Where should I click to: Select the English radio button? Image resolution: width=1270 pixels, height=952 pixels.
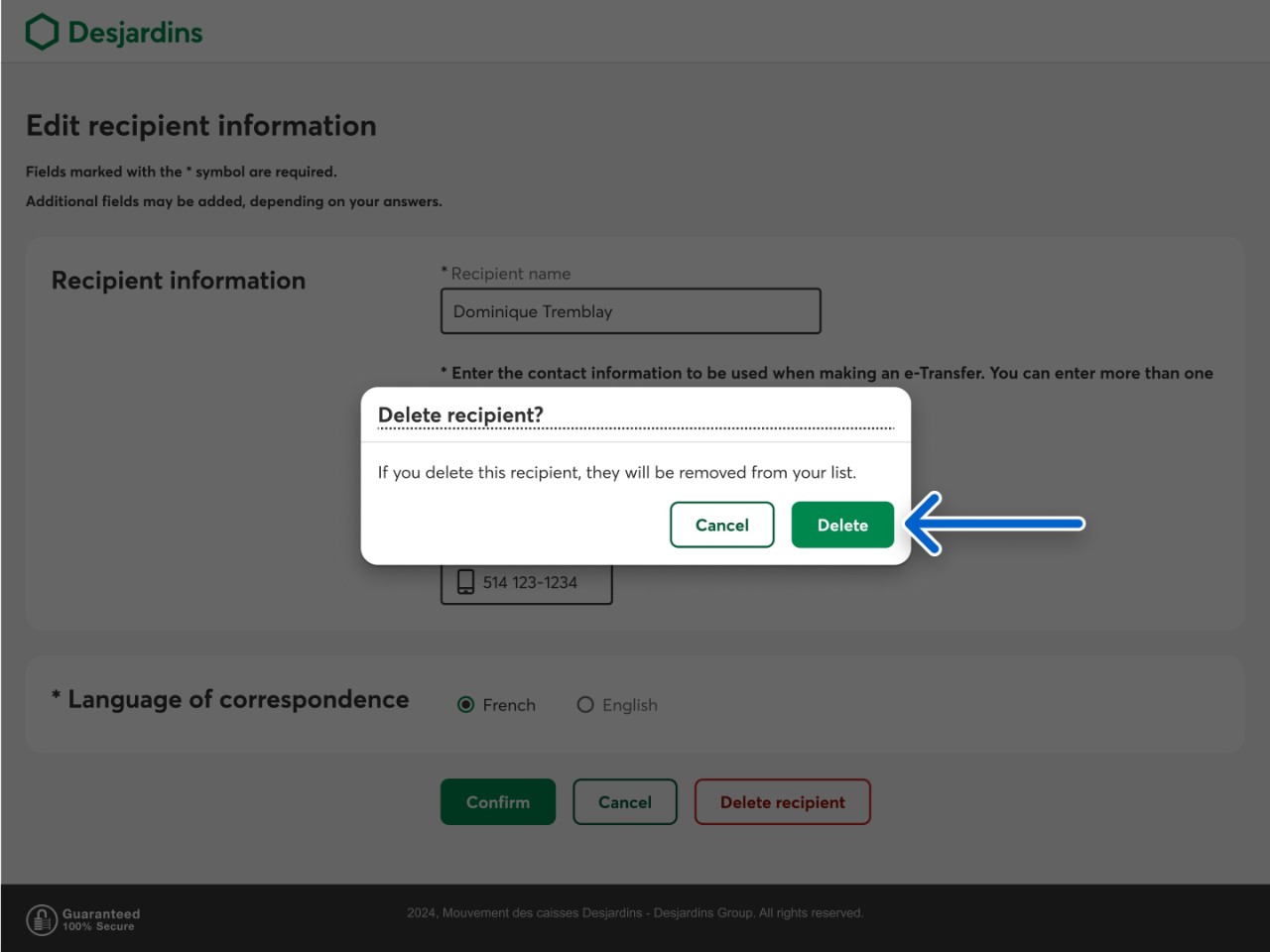[x=585, y=705]
